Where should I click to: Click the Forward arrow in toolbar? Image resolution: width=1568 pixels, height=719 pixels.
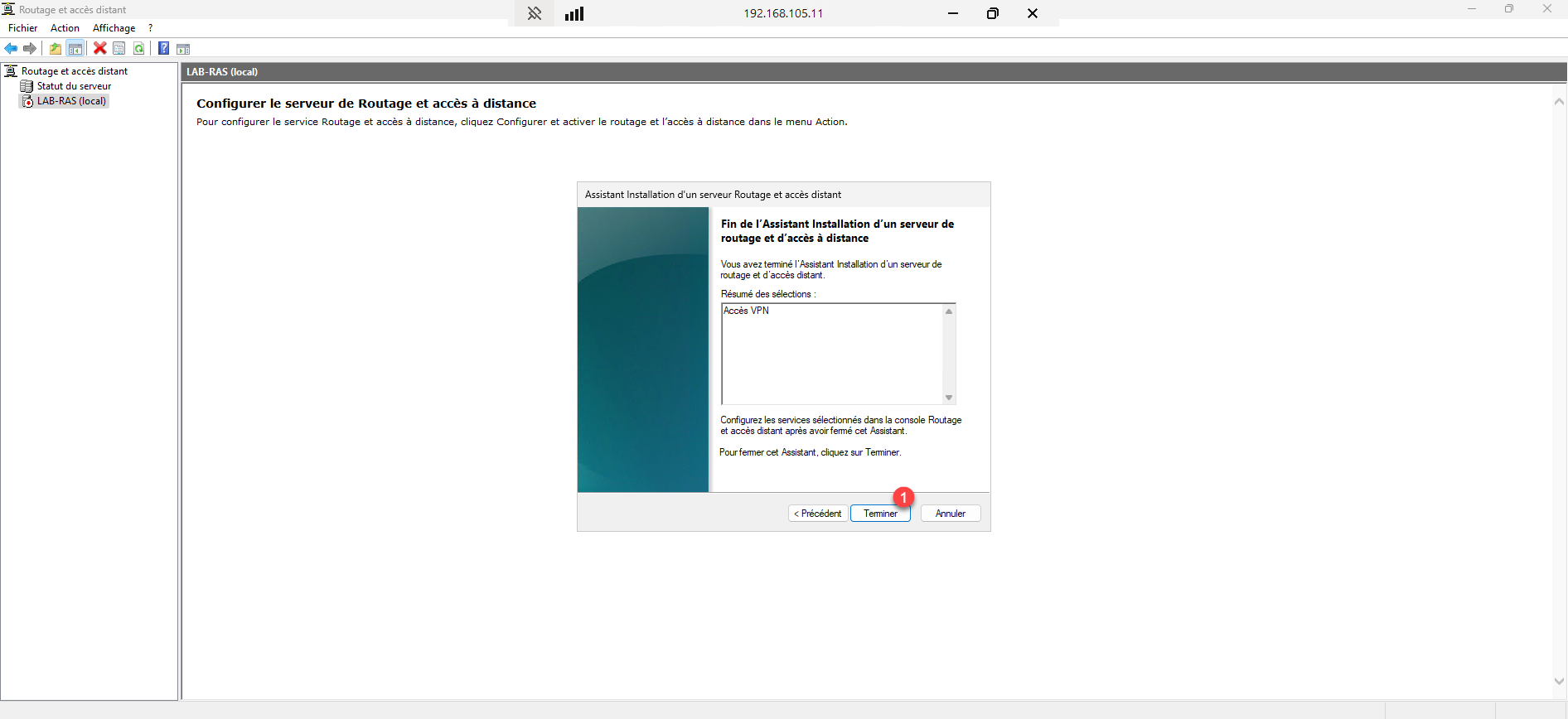[x=30, y=49]
